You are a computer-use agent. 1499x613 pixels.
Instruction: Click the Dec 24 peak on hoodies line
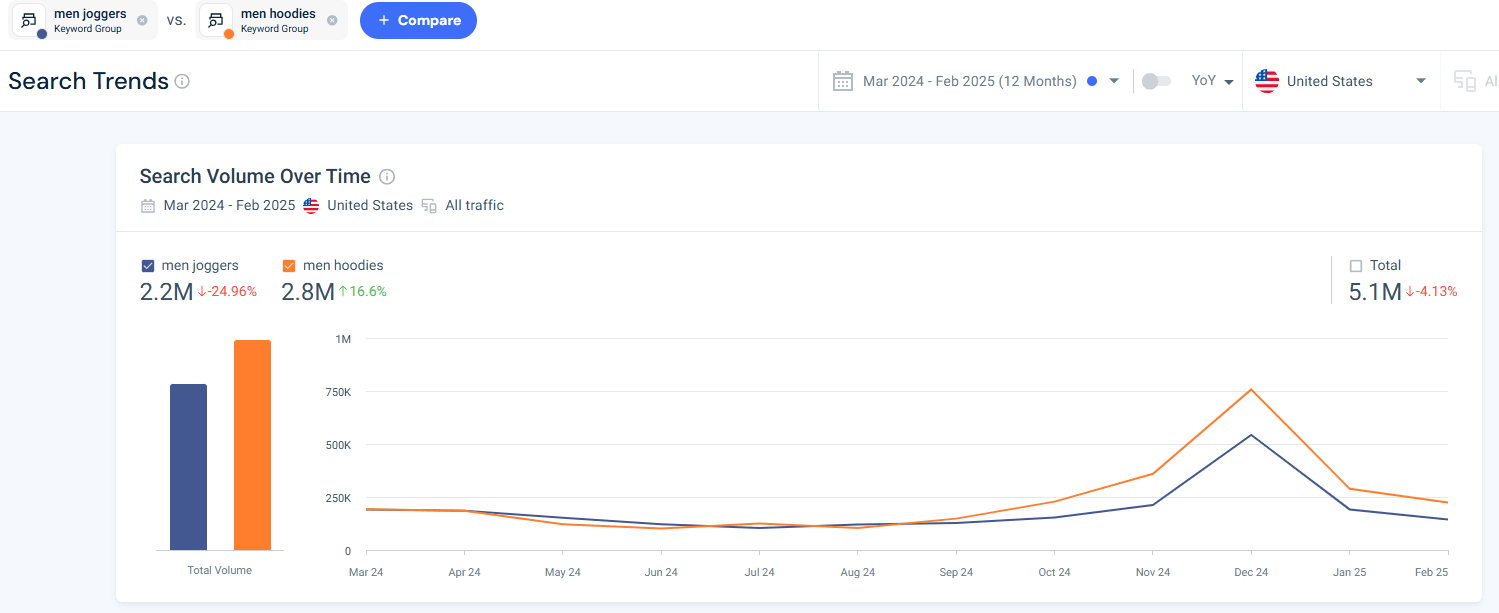click(1251, 389)
